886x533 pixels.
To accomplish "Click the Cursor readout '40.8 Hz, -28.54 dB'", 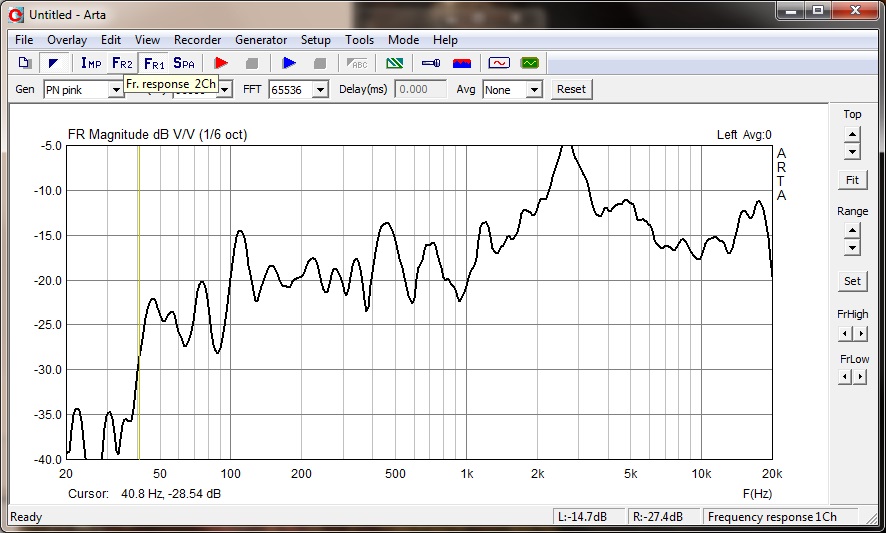I will click(171, 493).
